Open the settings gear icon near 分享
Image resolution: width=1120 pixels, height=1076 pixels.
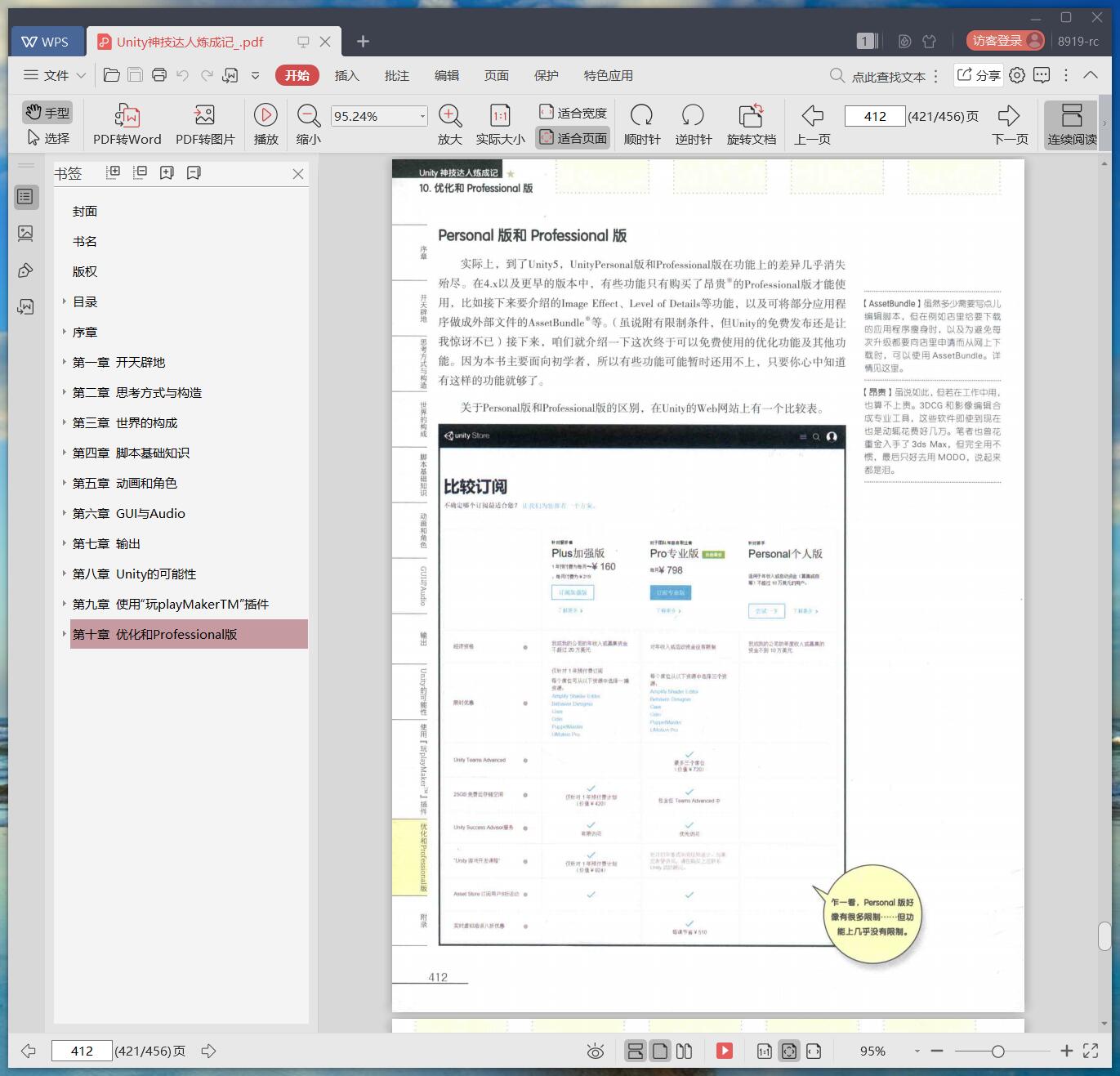tap(1017, 75)
